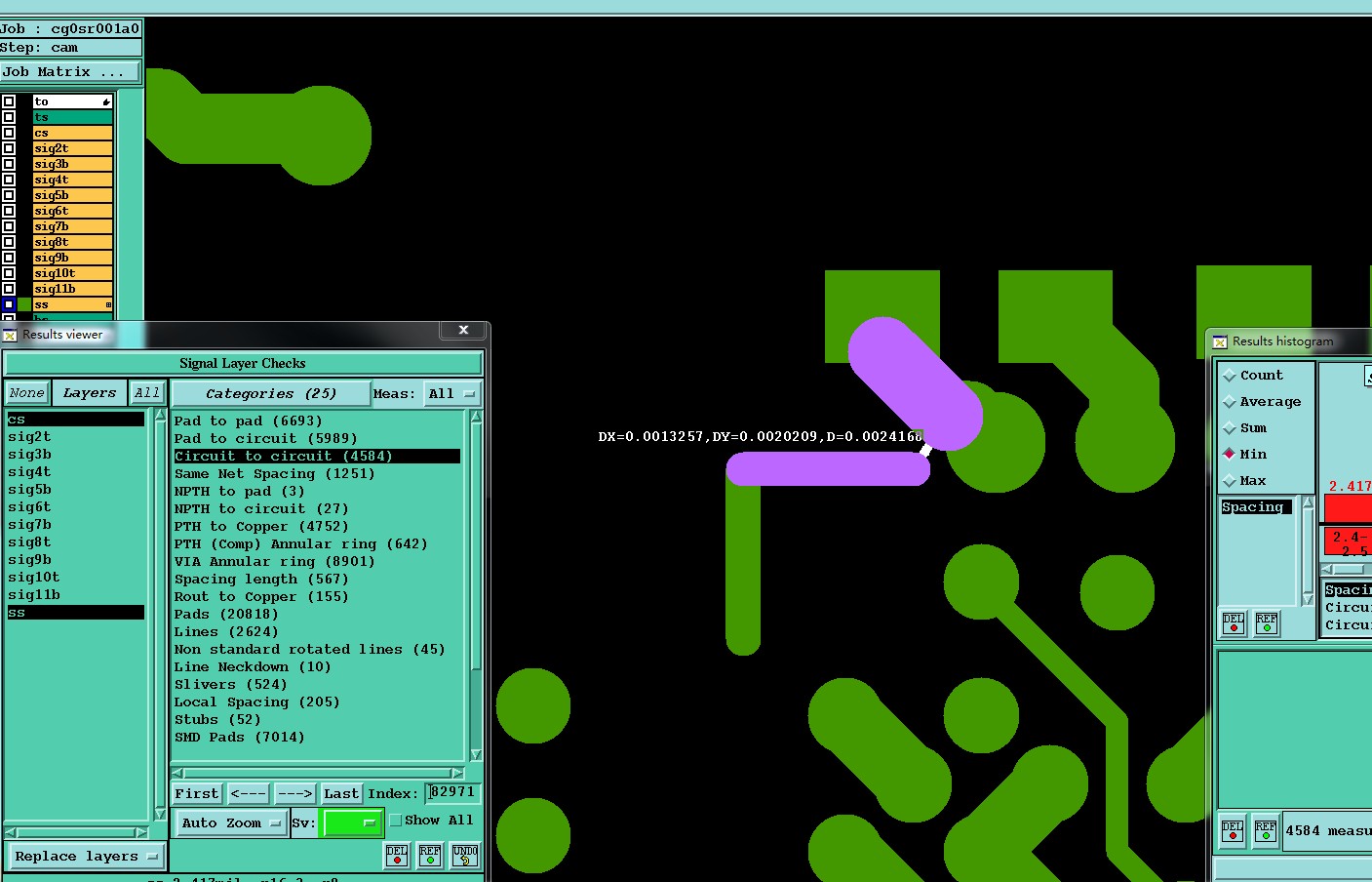Screen dimensions: 1372x882
Task: Open the green Sv severity dropdown
Action: point(352,822)
